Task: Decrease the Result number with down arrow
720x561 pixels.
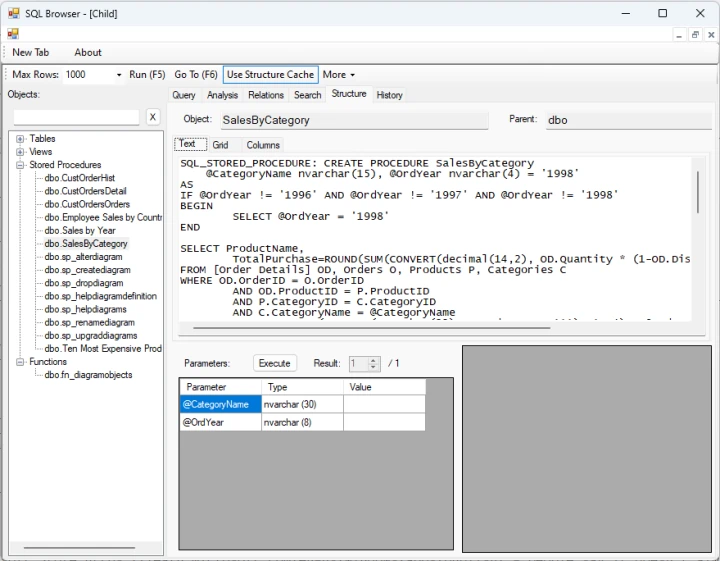Action: click(x=373, y=367)
